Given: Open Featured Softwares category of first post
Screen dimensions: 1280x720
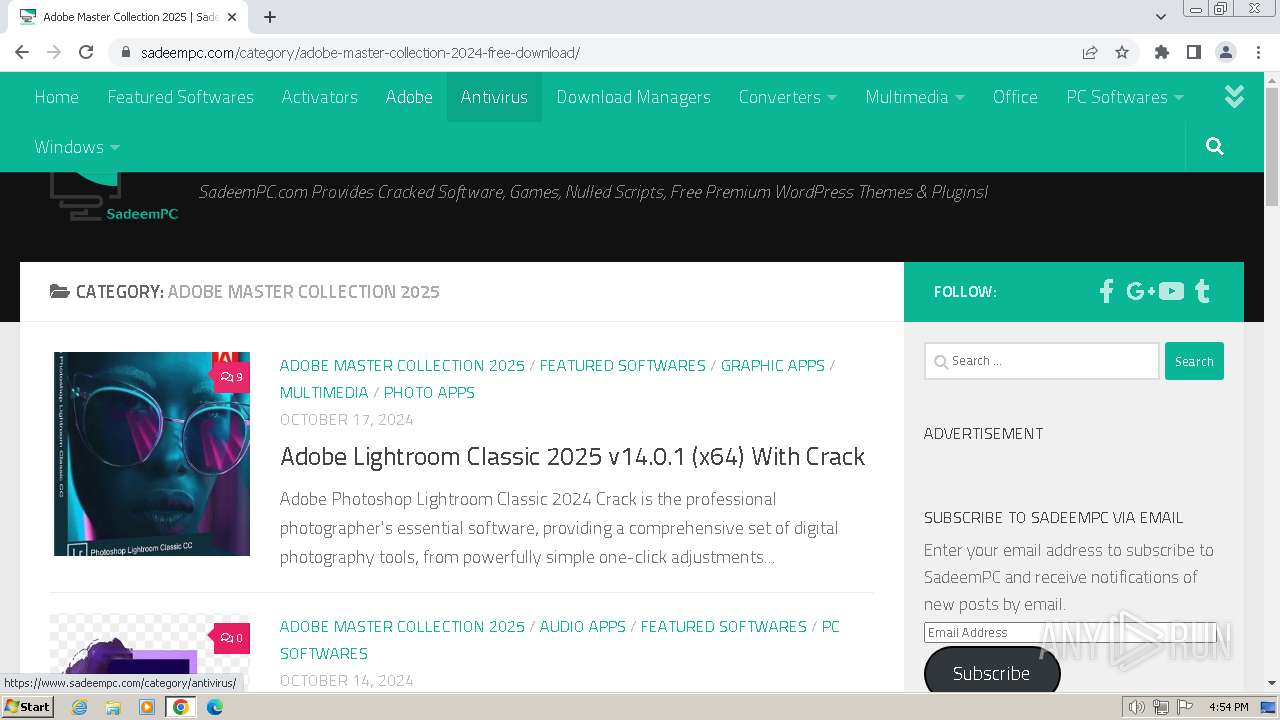Looking at the screenshot, I should (622, 366).
